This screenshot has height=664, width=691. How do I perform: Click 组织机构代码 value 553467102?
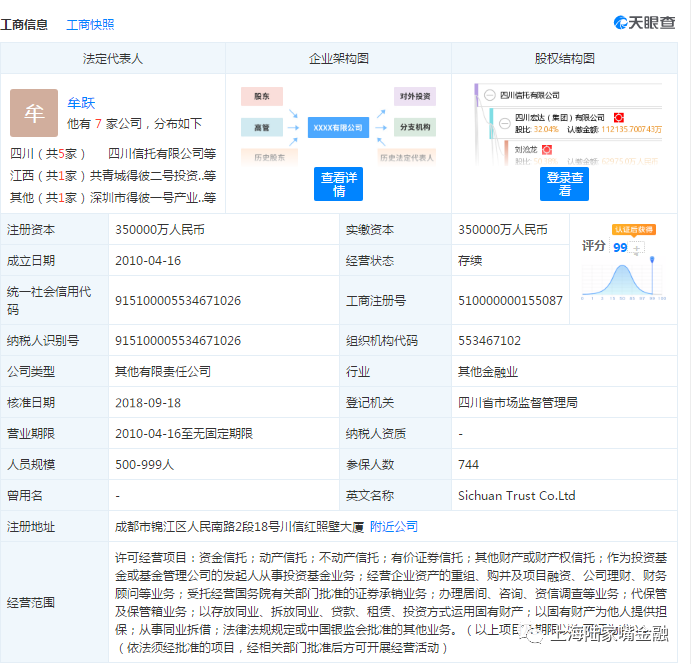click(x=489, y=341)
